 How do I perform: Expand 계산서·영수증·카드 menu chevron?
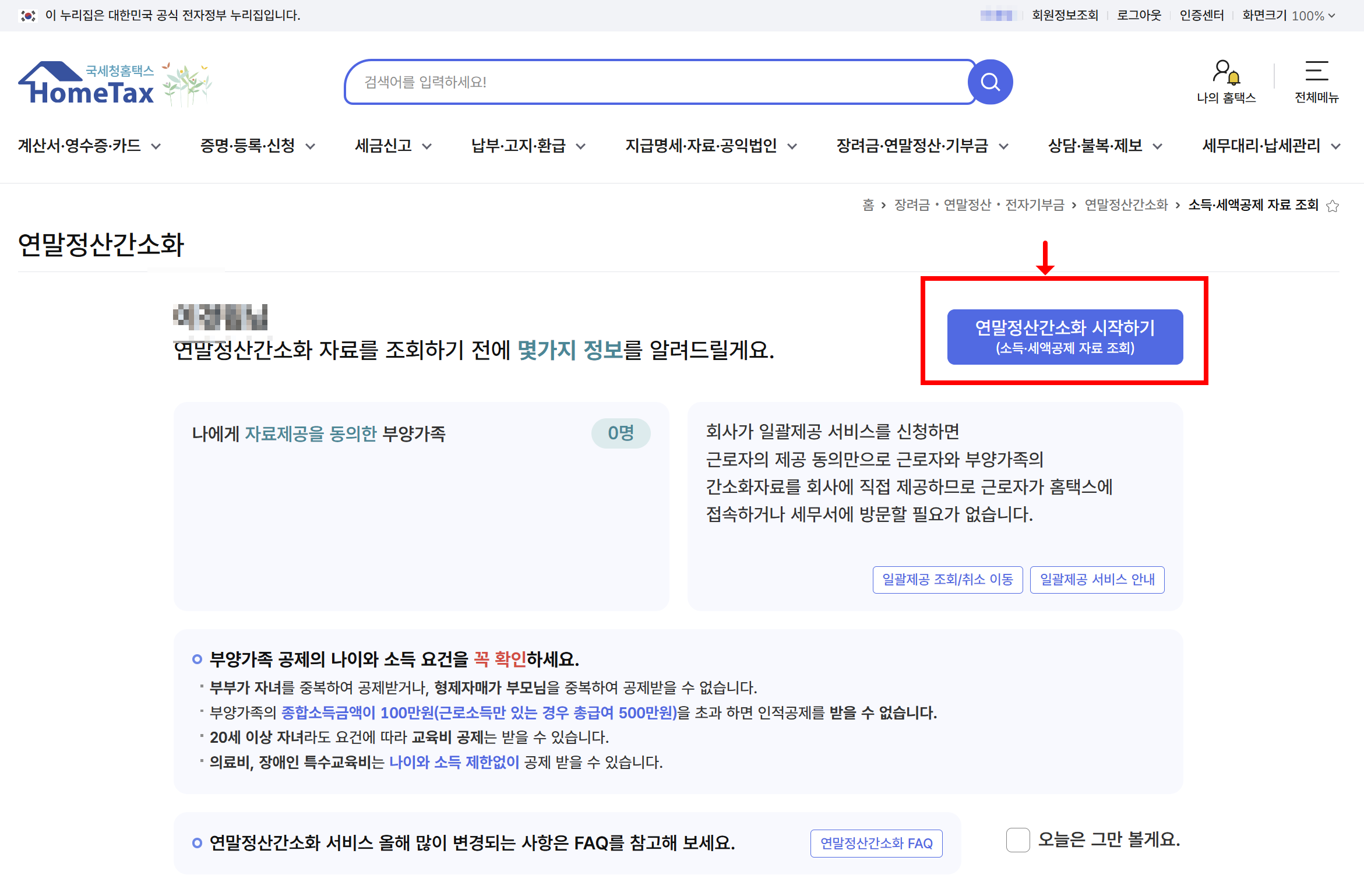(156, 146)
